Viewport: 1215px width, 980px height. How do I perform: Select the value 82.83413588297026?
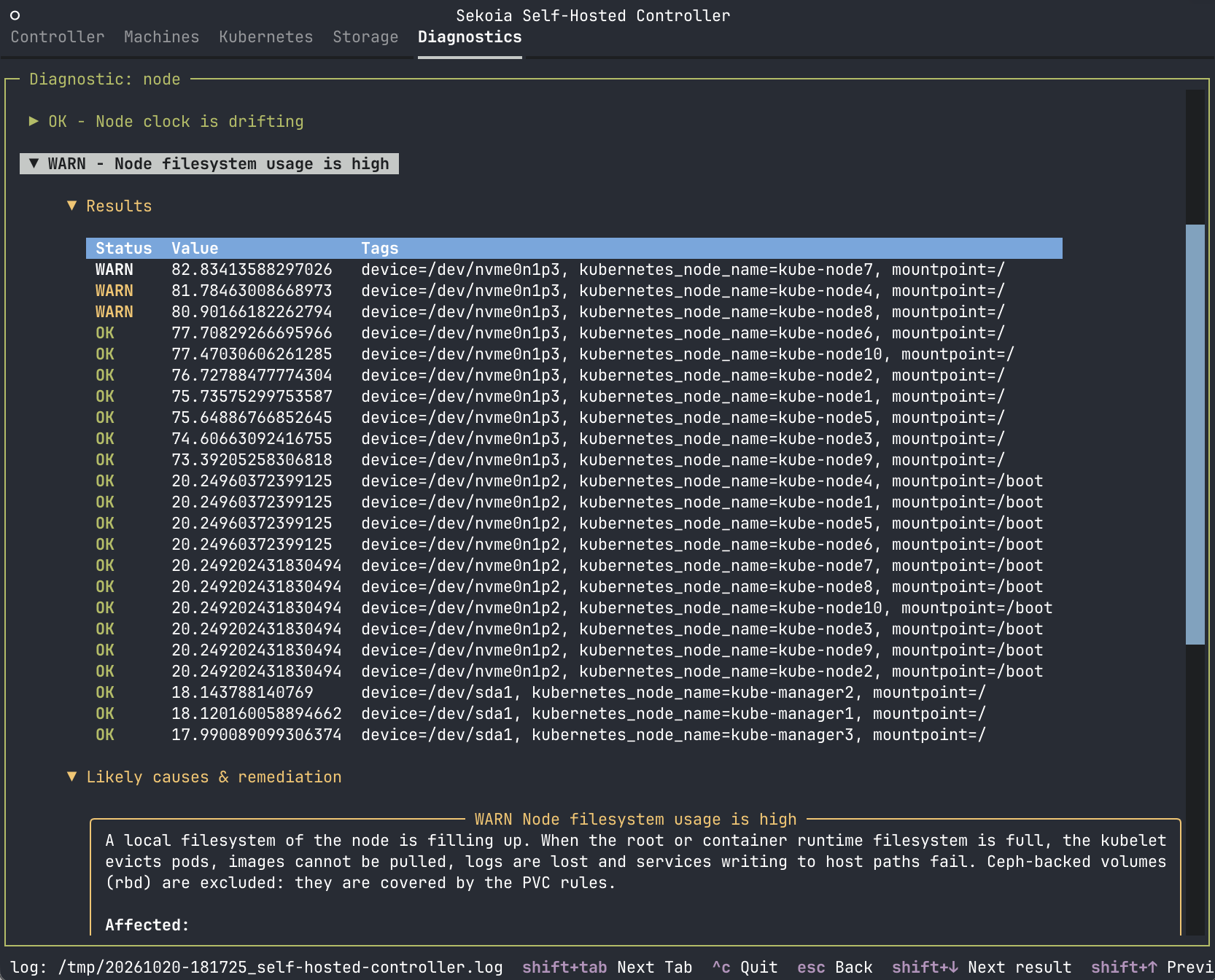(x=252, y=270)
